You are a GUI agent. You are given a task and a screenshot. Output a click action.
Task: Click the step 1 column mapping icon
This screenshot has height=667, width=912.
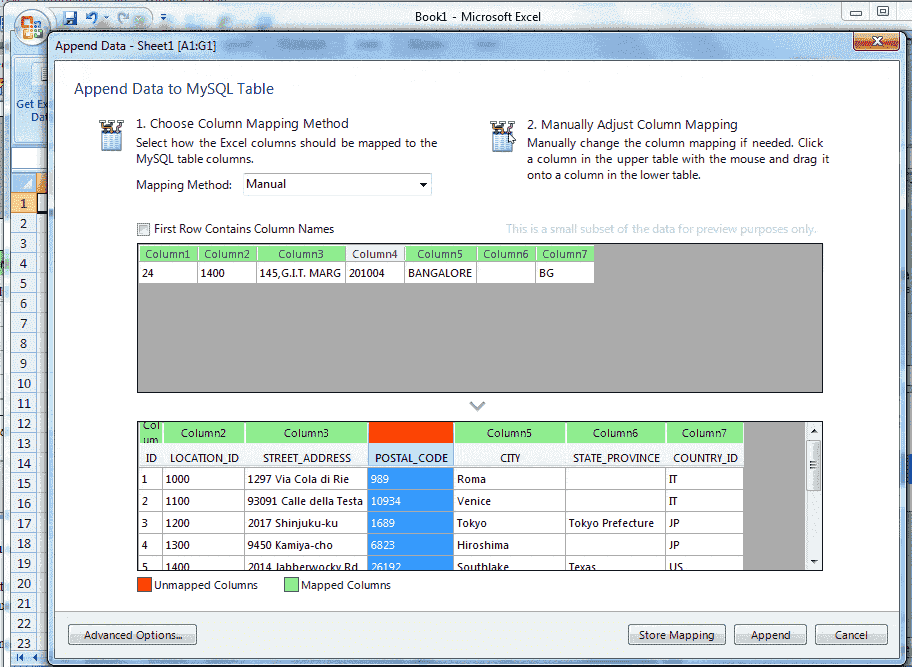click(x=111, y=137)
